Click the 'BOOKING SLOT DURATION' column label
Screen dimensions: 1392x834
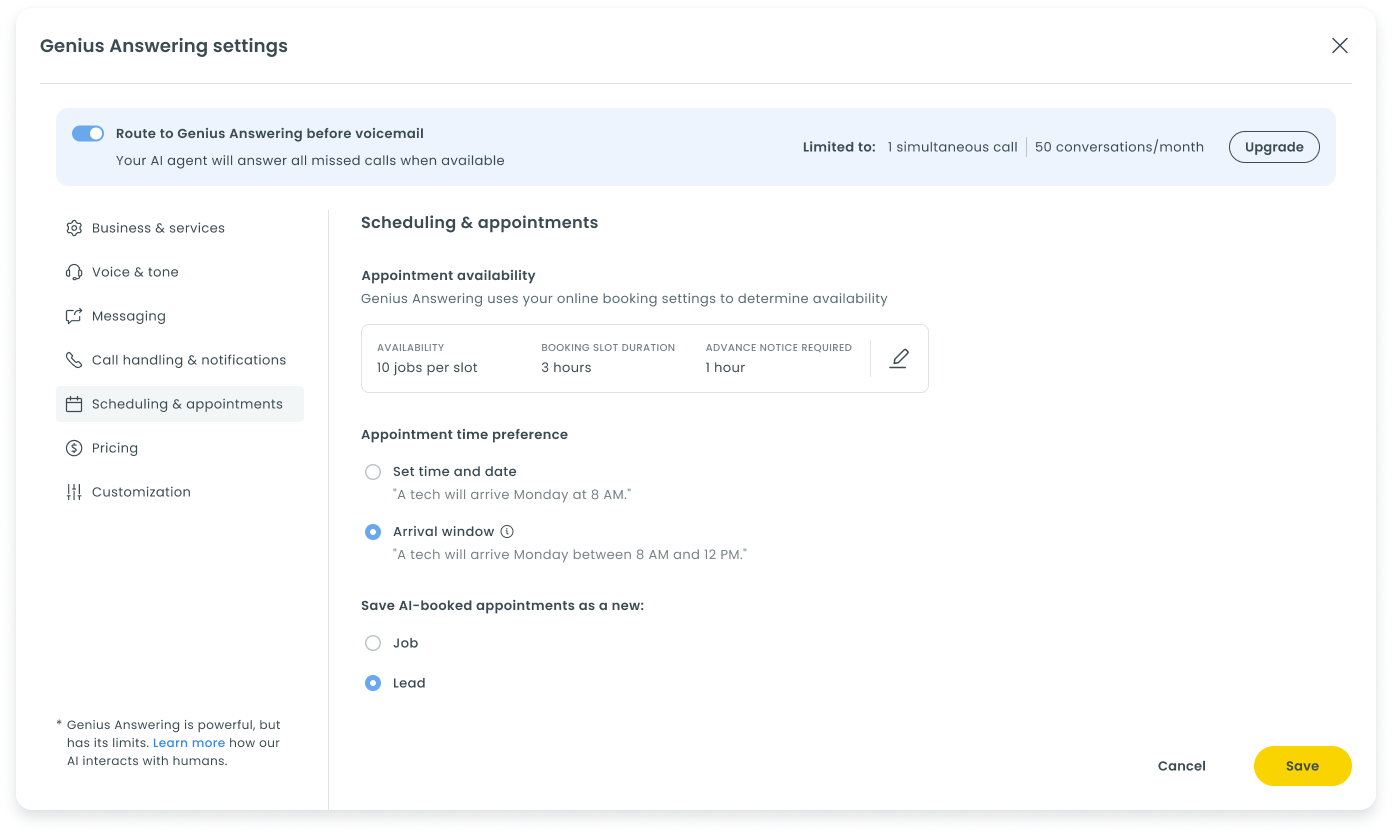point(608,348)
